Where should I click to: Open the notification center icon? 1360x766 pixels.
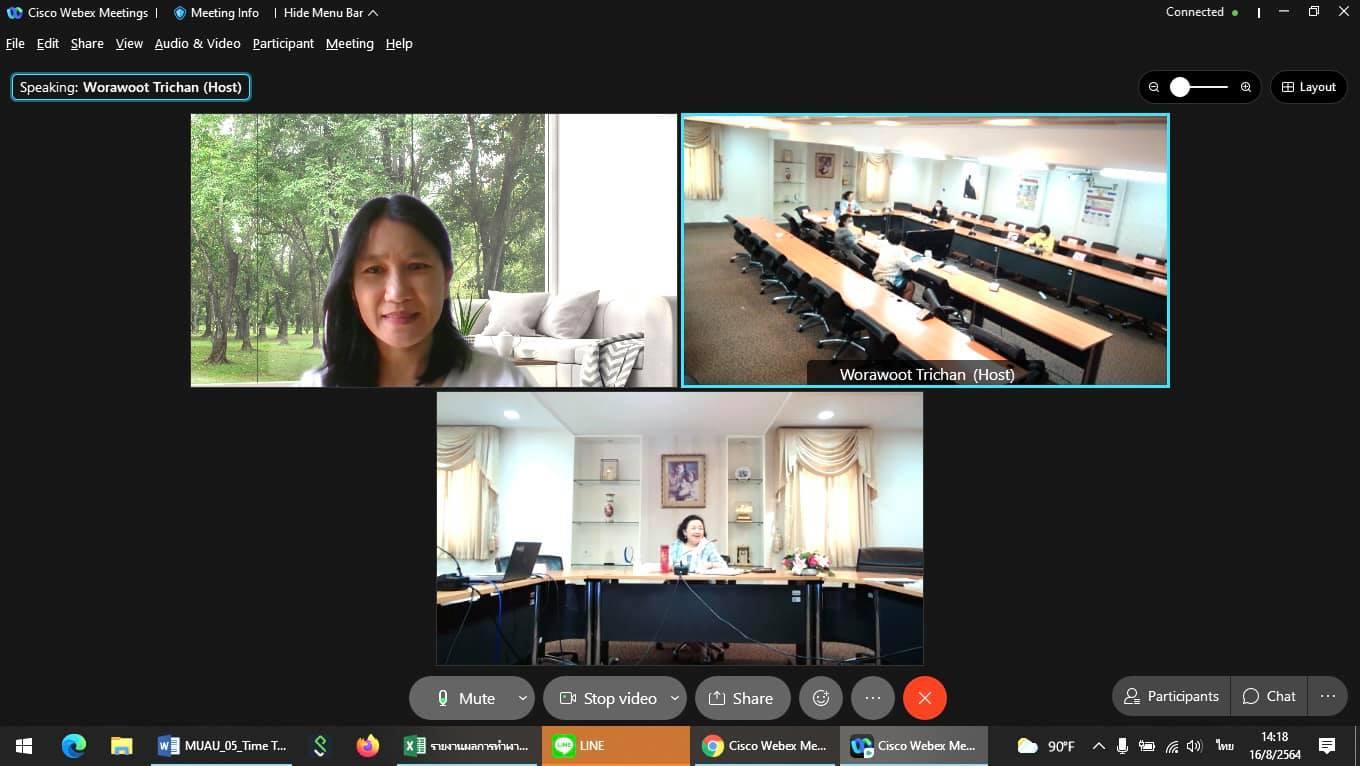tap(1327, 746)
